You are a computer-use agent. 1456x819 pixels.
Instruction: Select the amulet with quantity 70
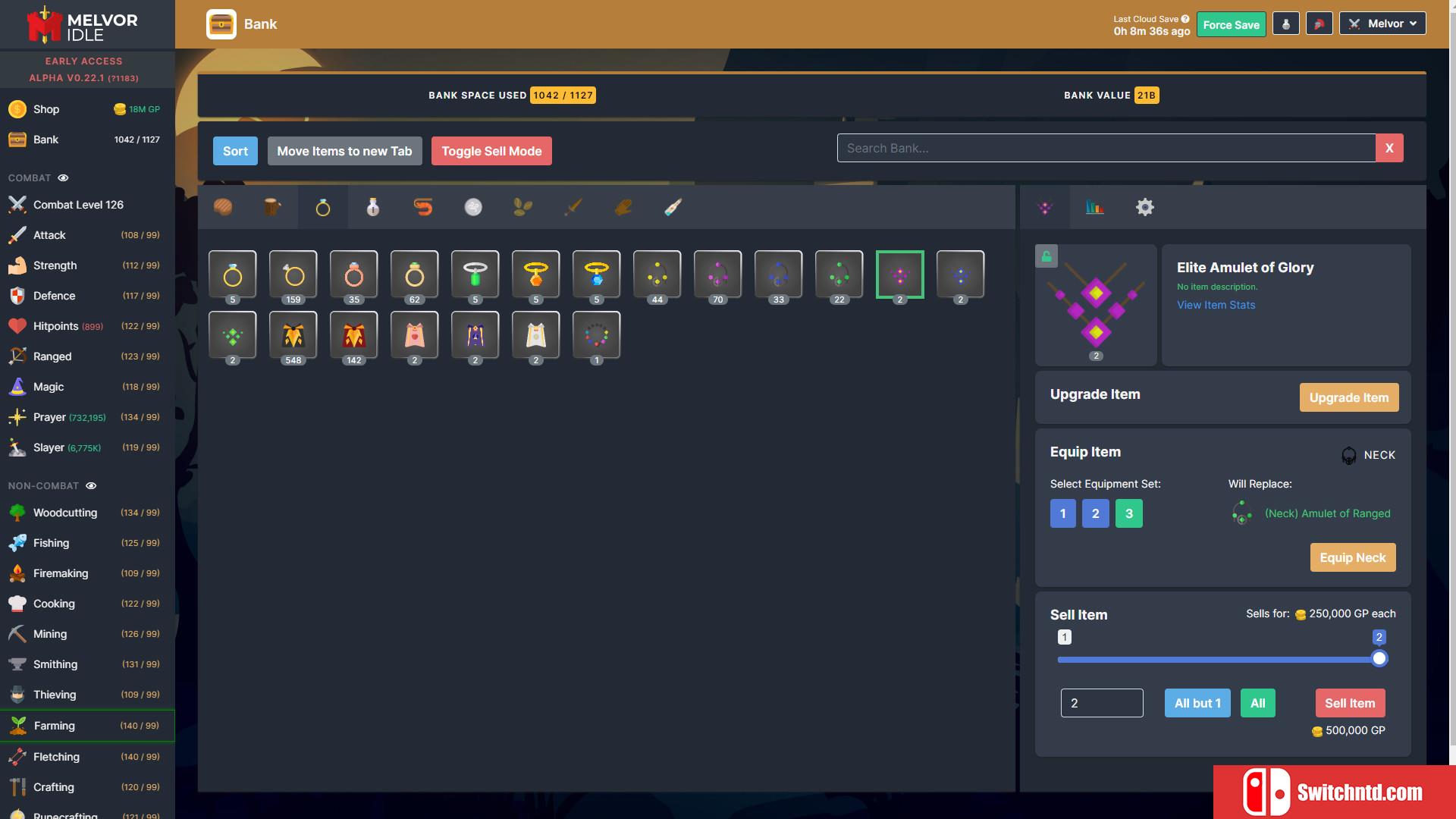point(718,275)
